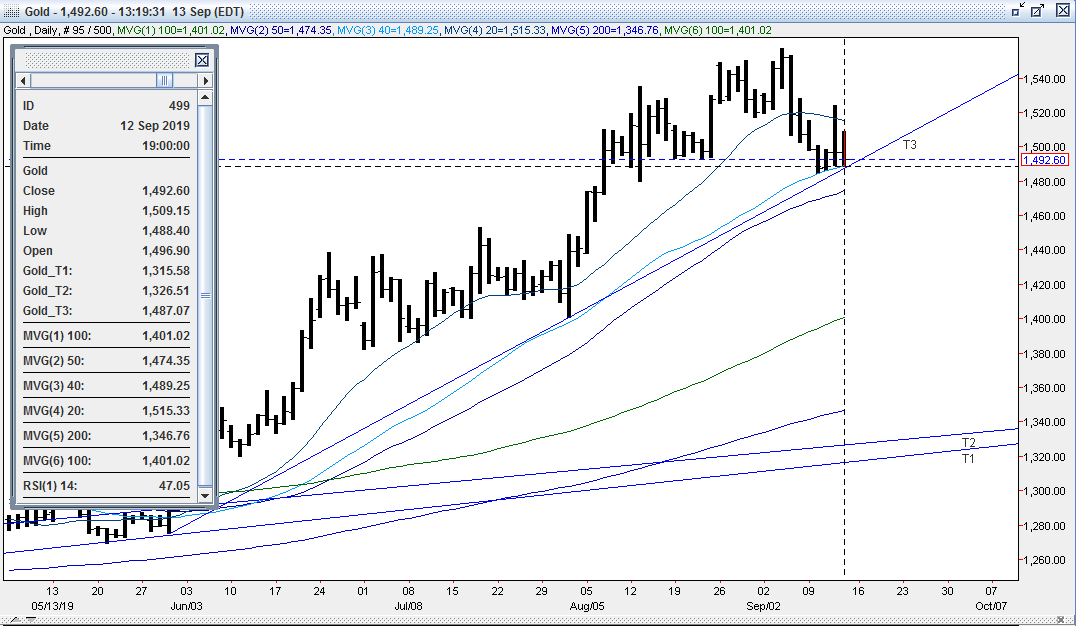
Task: Click the Open value 1,496.90
Action: coord(166,251)
